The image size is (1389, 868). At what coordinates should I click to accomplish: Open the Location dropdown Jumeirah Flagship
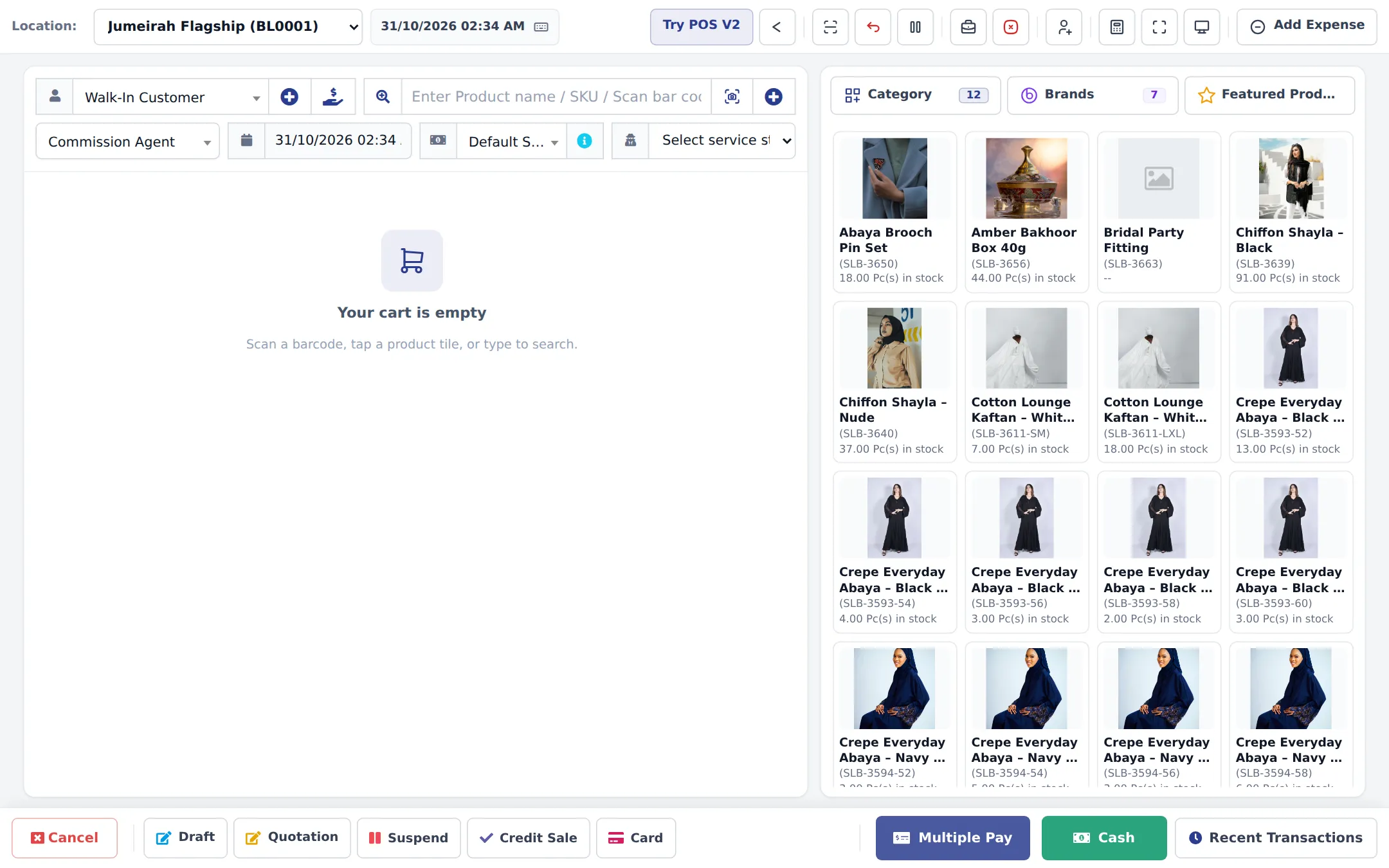[x=228, y=27]
